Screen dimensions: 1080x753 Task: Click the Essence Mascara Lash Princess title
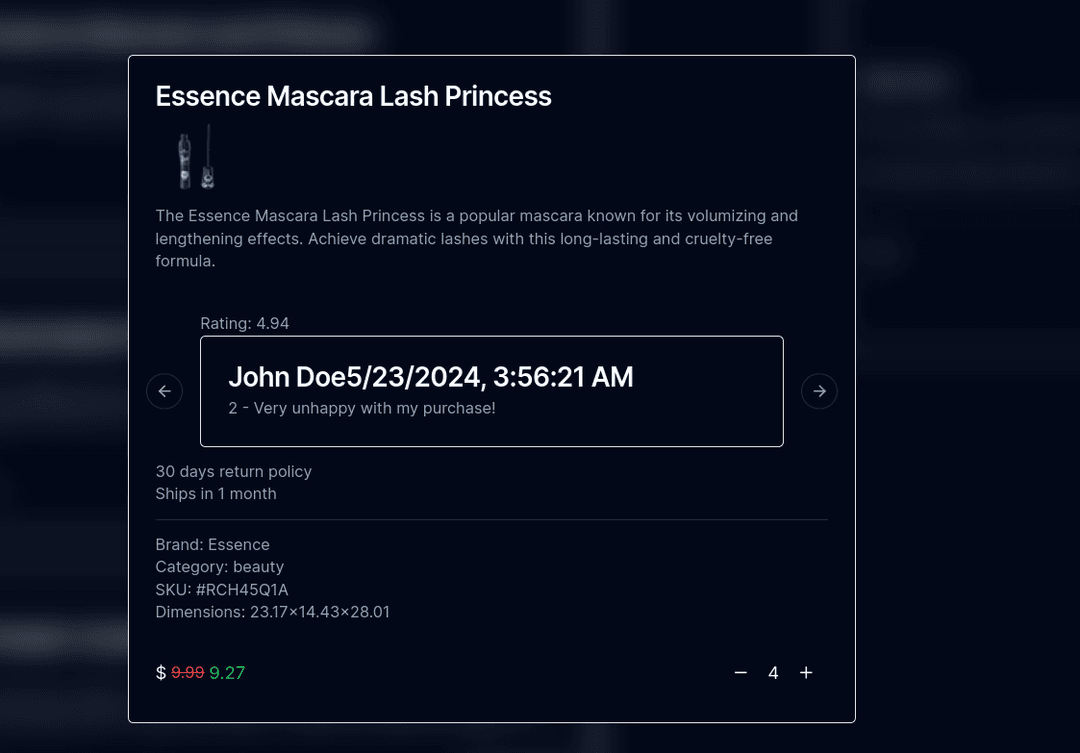(x=353, y=96)
